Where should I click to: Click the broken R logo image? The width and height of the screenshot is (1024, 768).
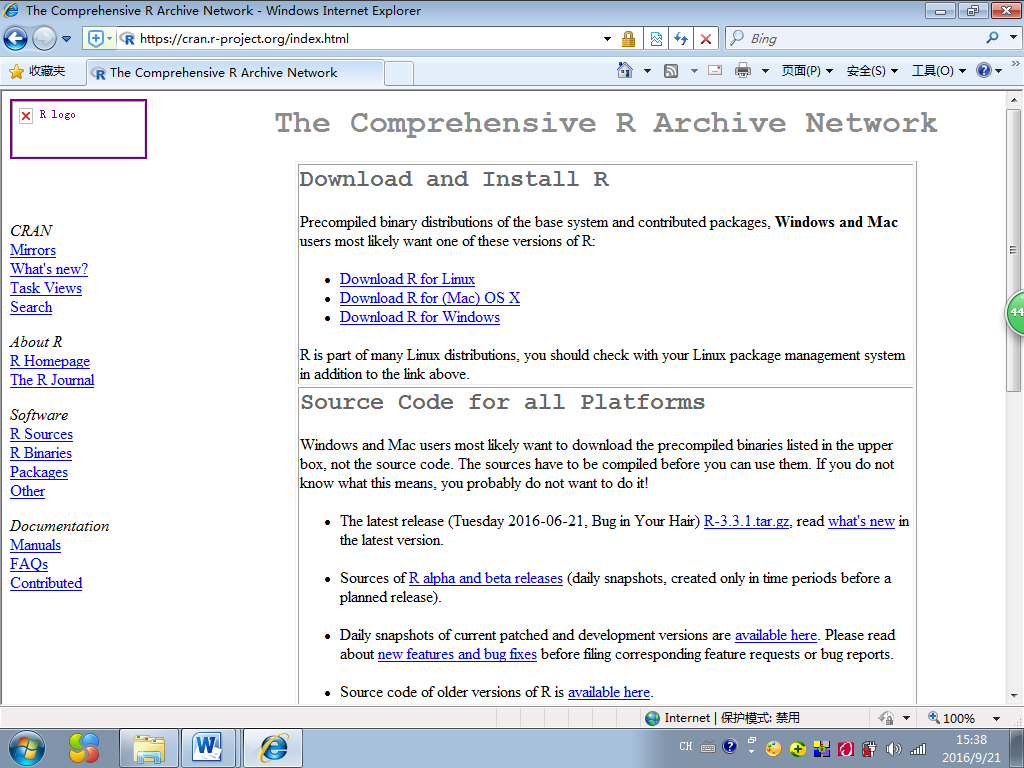coord(78,129)
